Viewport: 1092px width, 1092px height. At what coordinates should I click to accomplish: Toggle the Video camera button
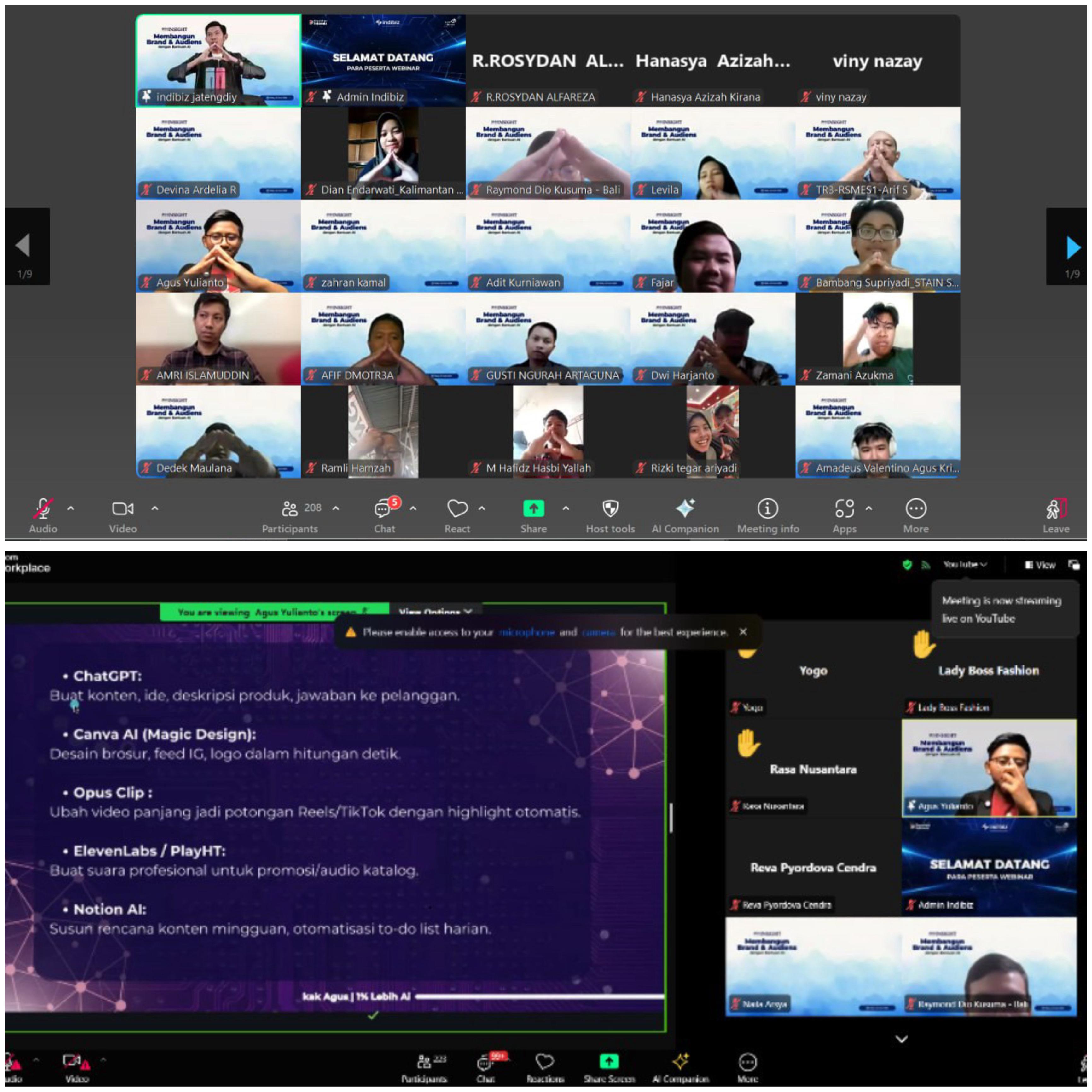point(123,509)
